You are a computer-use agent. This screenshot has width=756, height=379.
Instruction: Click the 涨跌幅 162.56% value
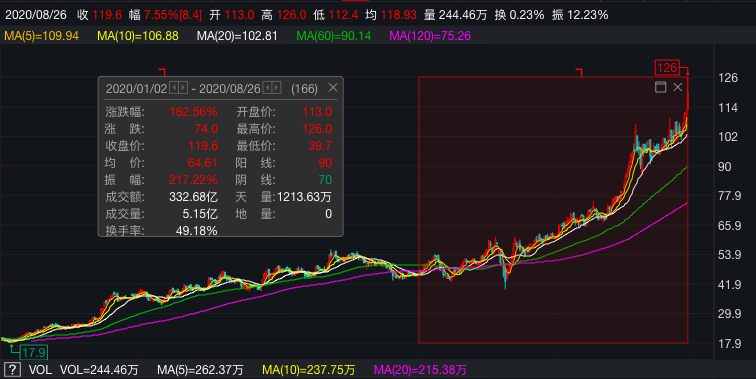click(193, 112)
